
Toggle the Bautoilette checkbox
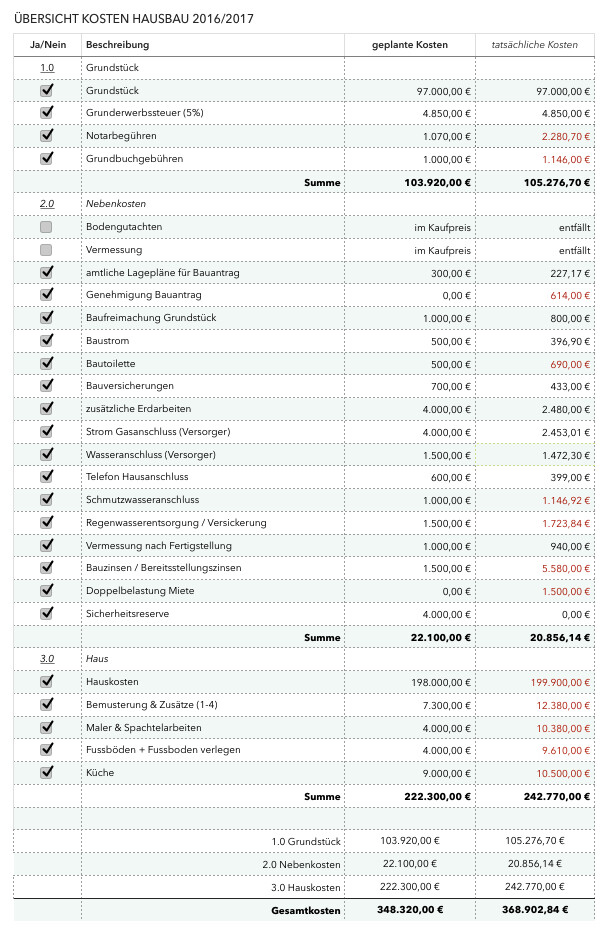click(x=46, y=364)
